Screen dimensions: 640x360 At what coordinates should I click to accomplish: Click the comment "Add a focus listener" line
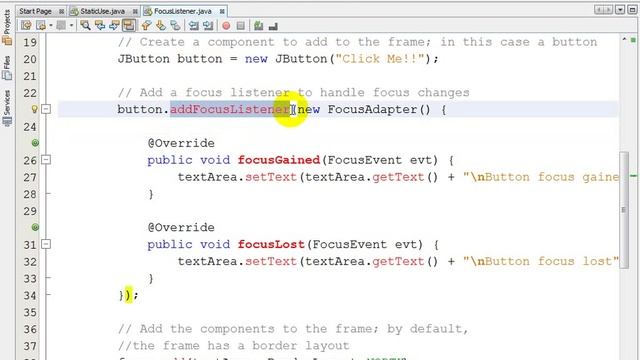click(x=293, y=93)
